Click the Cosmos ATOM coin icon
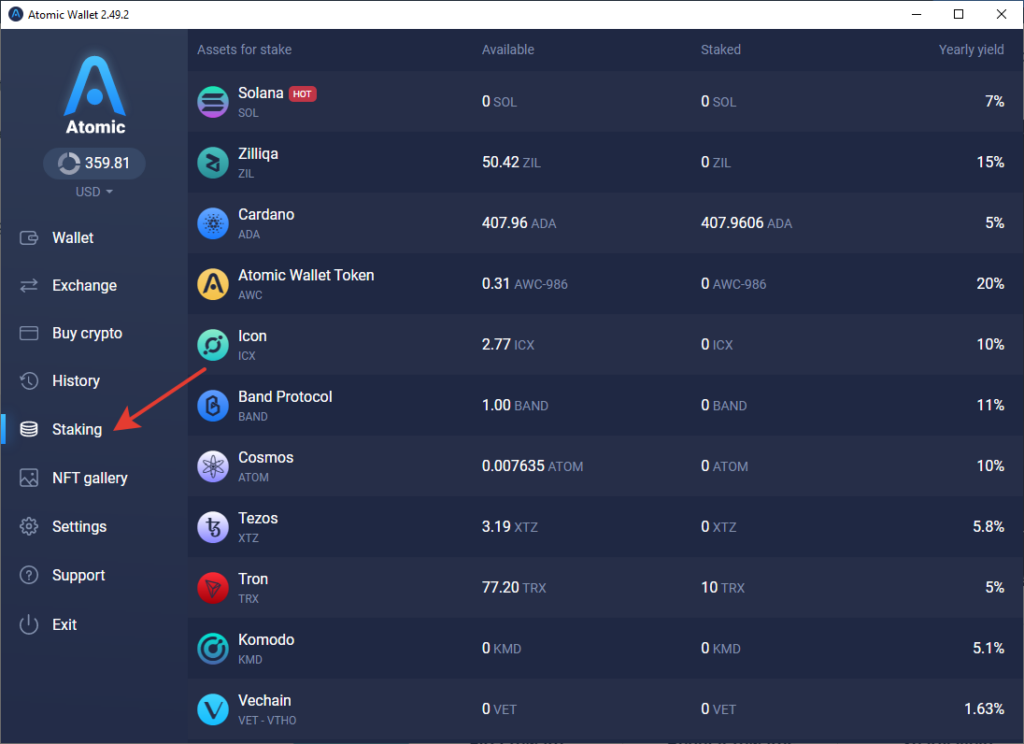1024x744 pixels. (x=213, y=466)
